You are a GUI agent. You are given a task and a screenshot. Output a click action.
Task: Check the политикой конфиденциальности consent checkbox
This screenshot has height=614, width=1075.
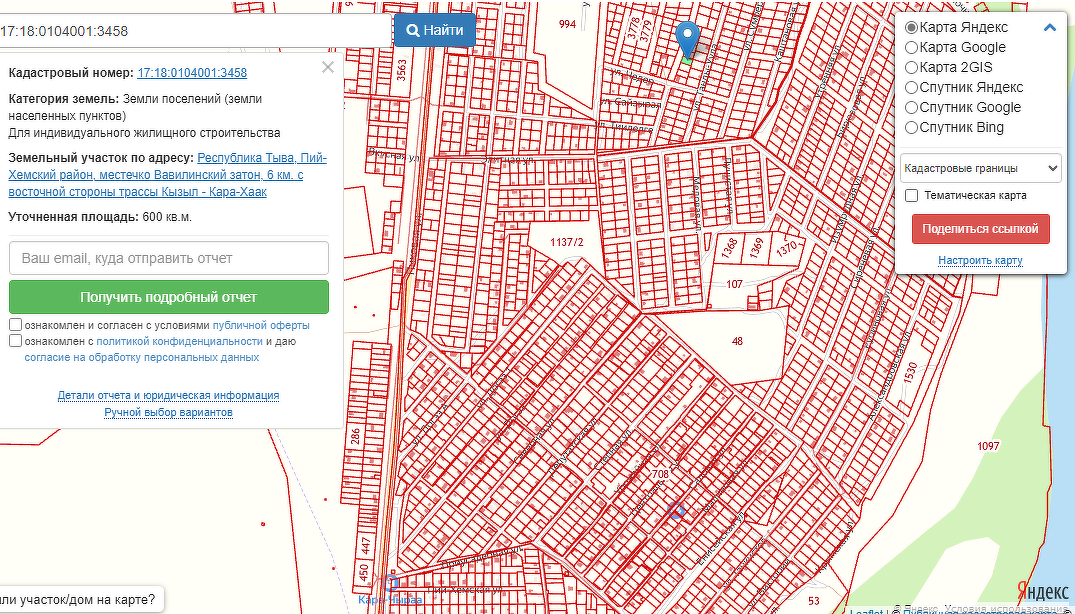pyautogui.click(x=16, y=341)
